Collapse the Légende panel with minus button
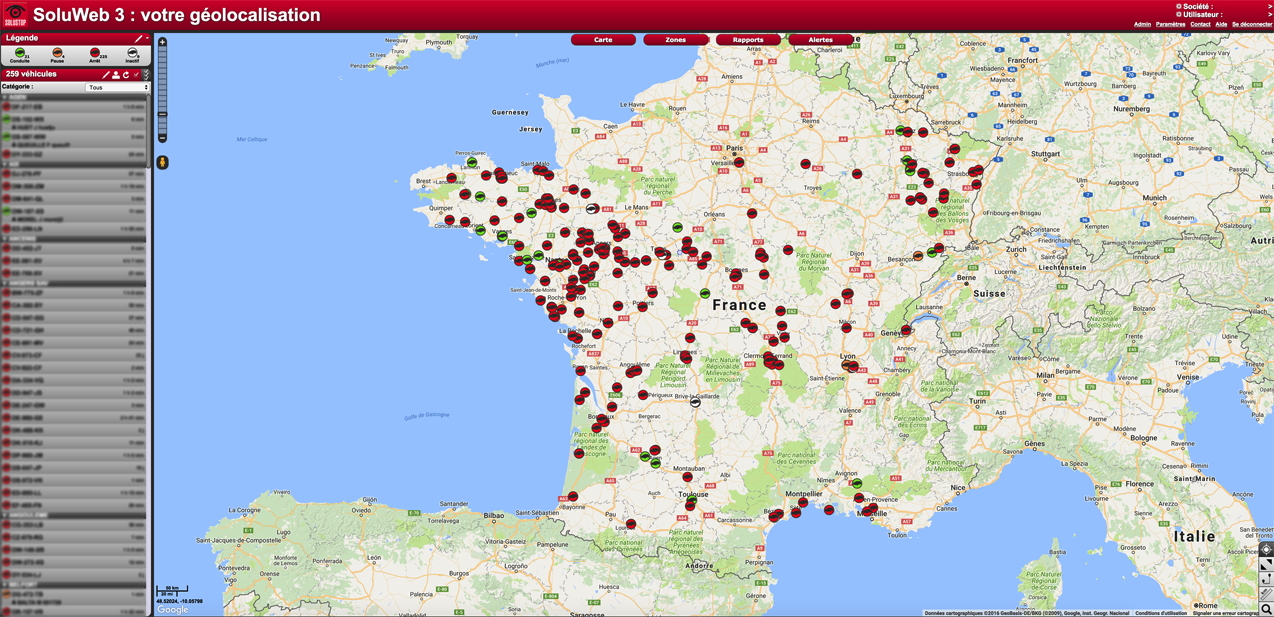Viewport: 1274px width, 617px height. pos(147,38)
